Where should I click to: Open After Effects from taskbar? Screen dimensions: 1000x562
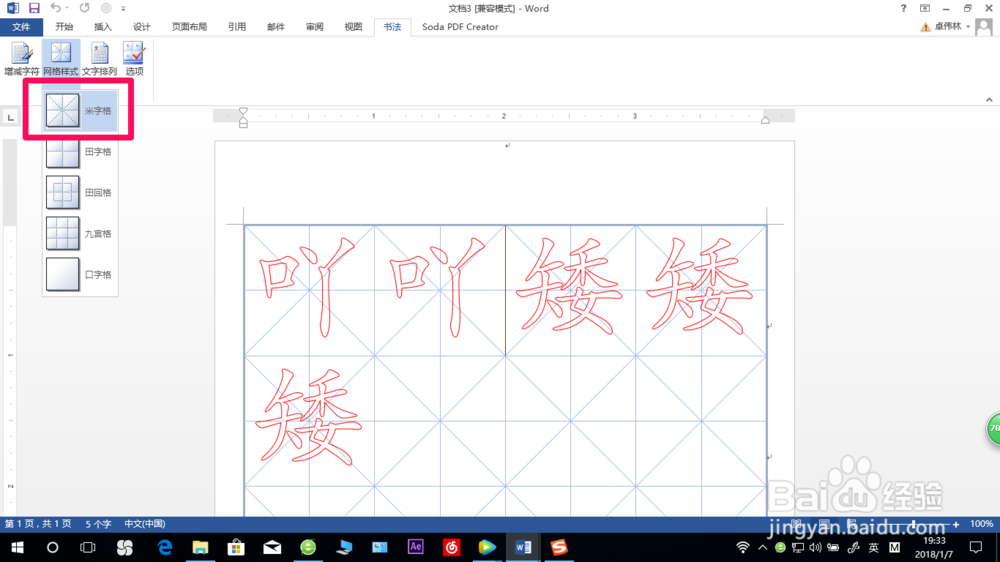coord(415,547)
